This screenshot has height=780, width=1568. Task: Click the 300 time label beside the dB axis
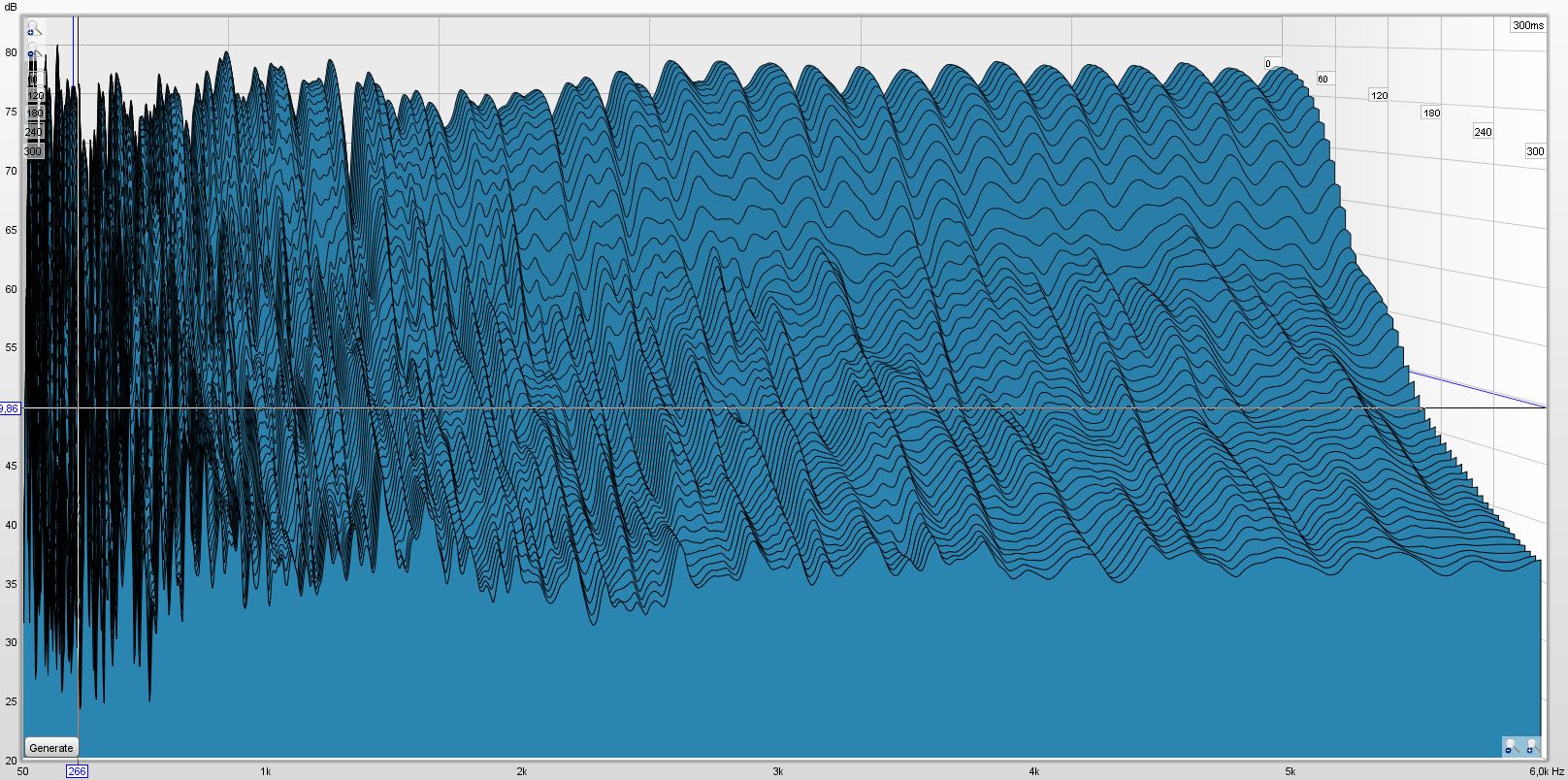pos(33,151)
